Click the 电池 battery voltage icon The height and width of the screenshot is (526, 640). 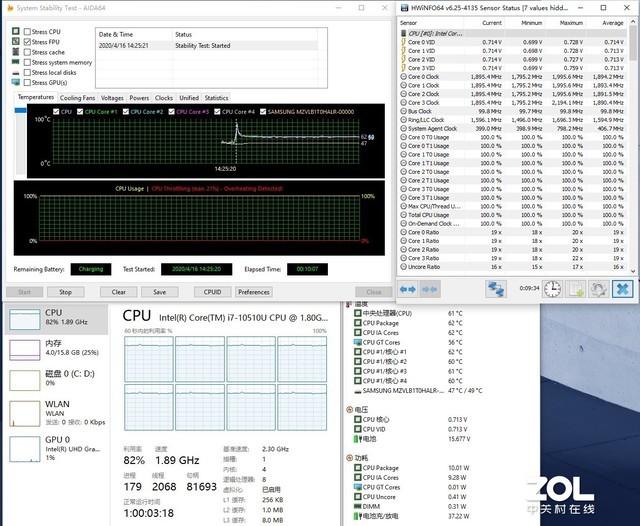pos(358,439)
